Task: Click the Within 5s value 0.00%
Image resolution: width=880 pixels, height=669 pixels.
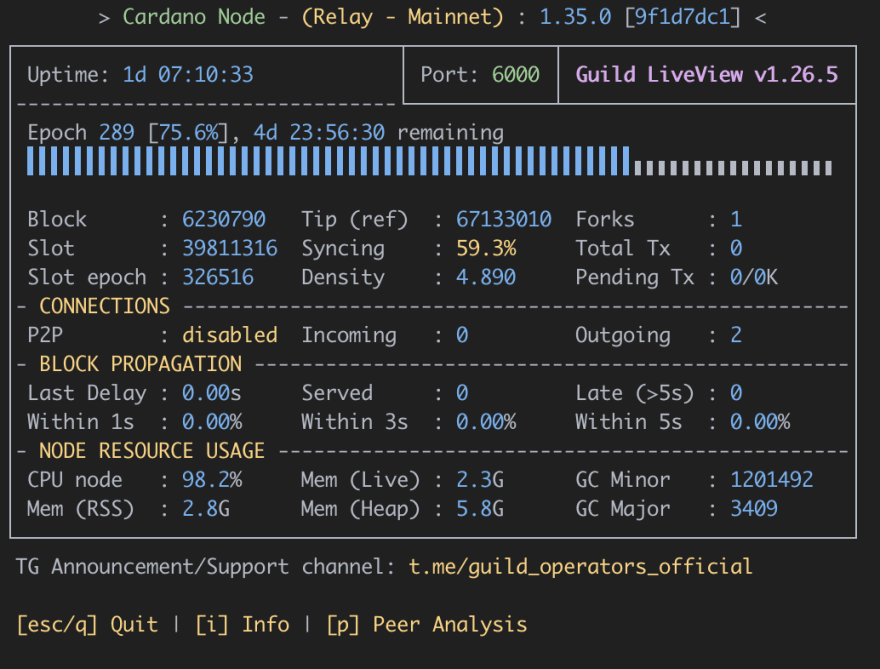Action: click(760, 421)
